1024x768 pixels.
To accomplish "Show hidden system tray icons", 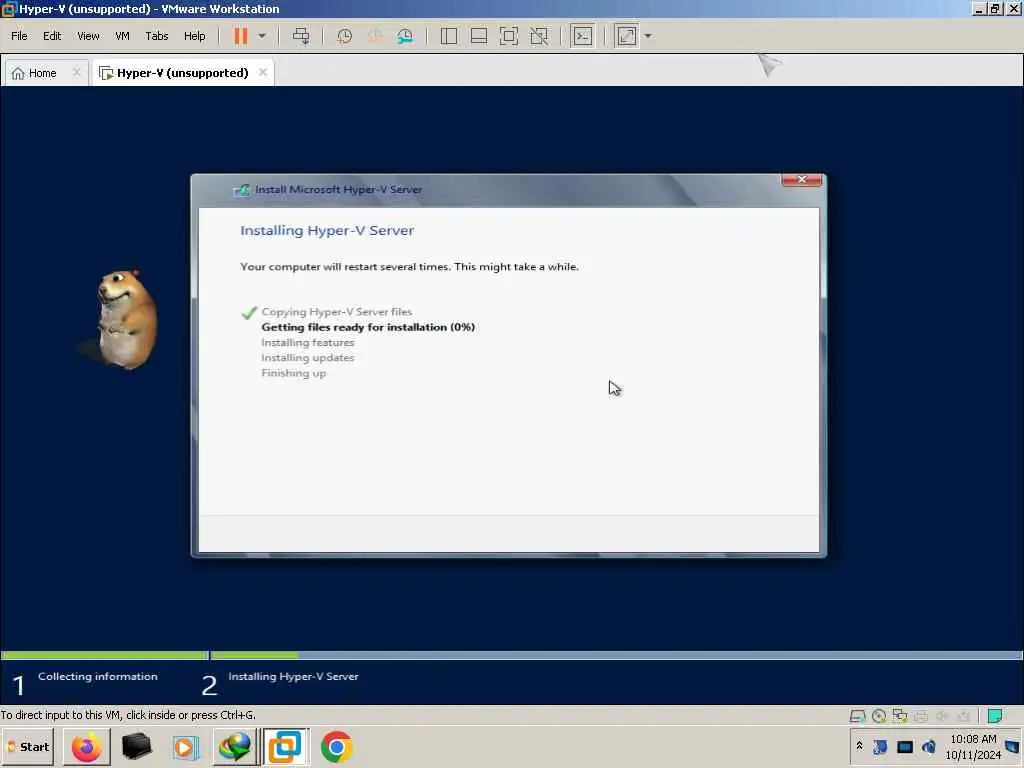I will (859, 745).
